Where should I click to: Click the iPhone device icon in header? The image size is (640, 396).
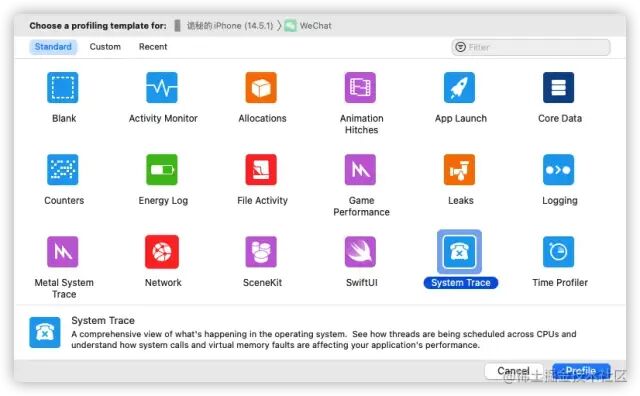(x=177, y=26)
